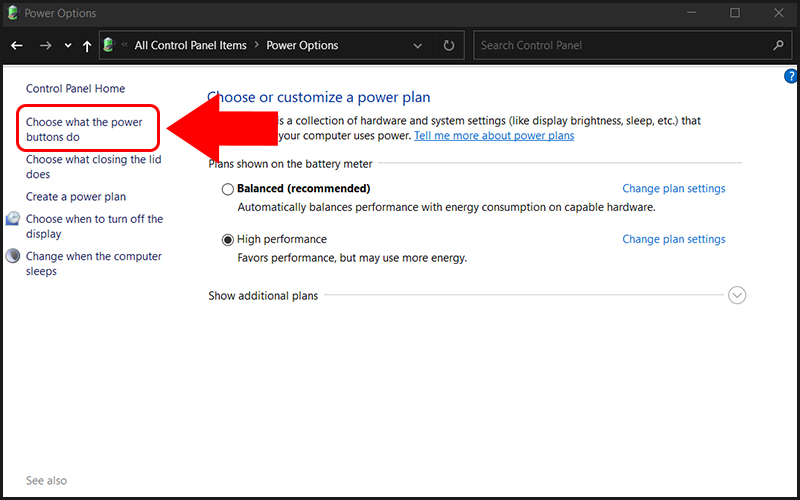Click the See also label

click(46, 481)
